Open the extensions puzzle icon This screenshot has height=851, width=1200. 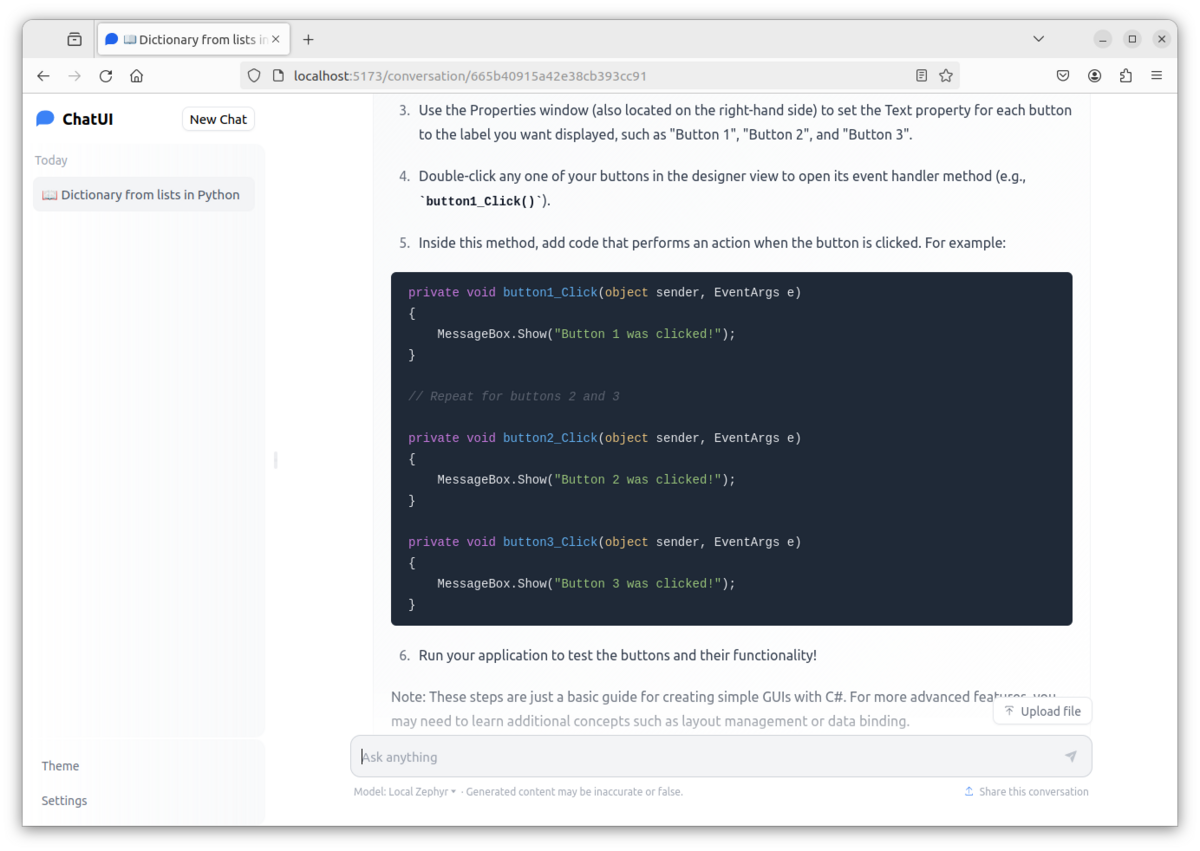[1126, 76]
